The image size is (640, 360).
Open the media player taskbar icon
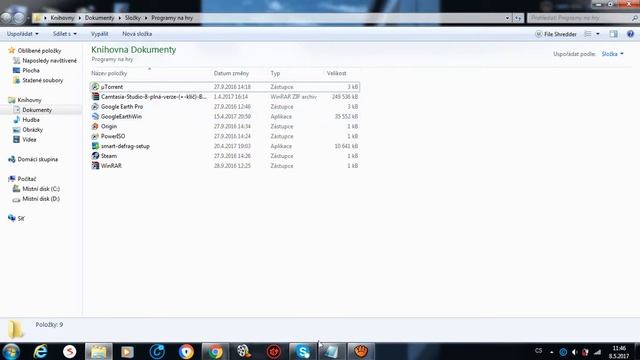127,351
